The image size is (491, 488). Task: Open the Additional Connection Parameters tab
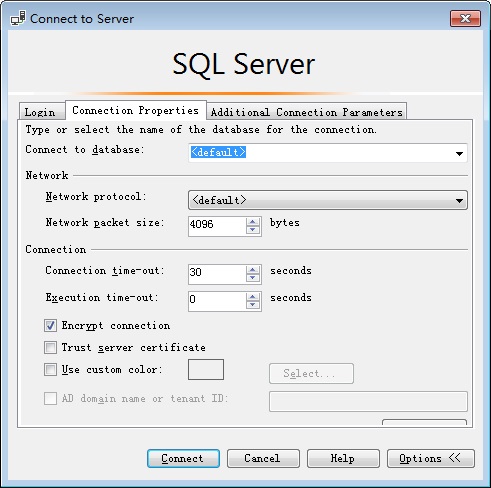[x=307, y=112]
